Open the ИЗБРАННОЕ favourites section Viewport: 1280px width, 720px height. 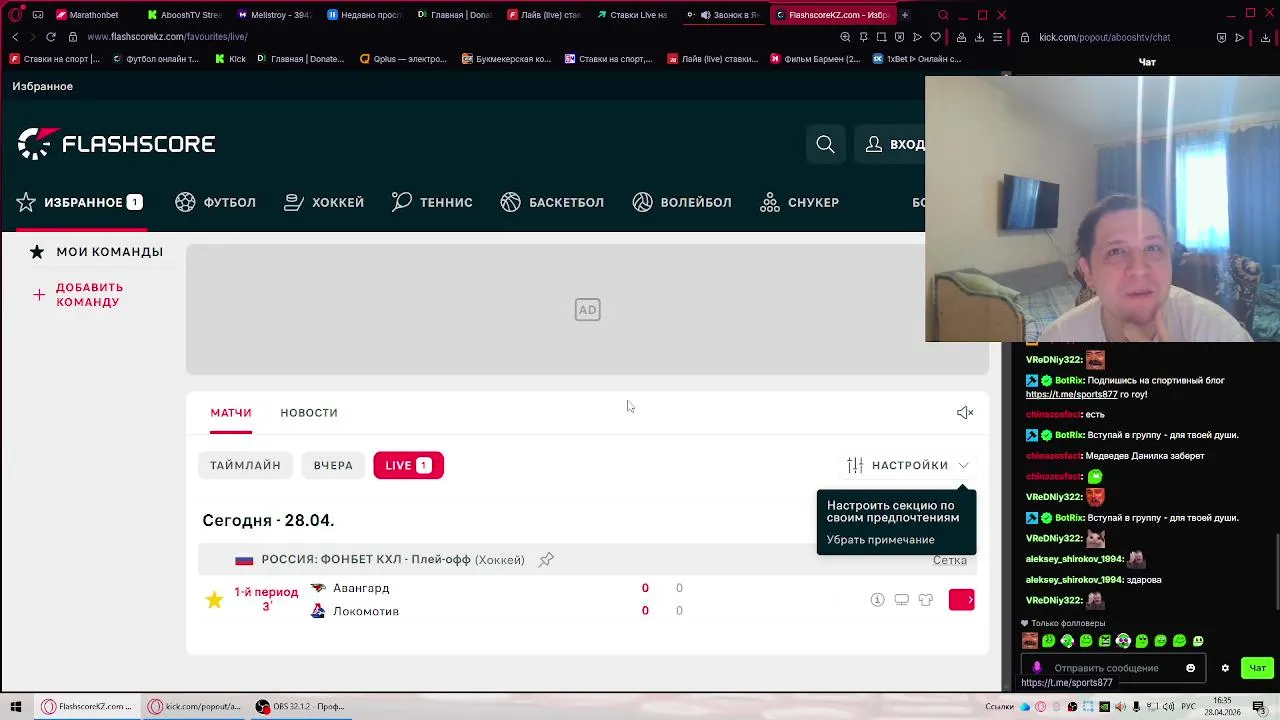click(x=79, y=202)
